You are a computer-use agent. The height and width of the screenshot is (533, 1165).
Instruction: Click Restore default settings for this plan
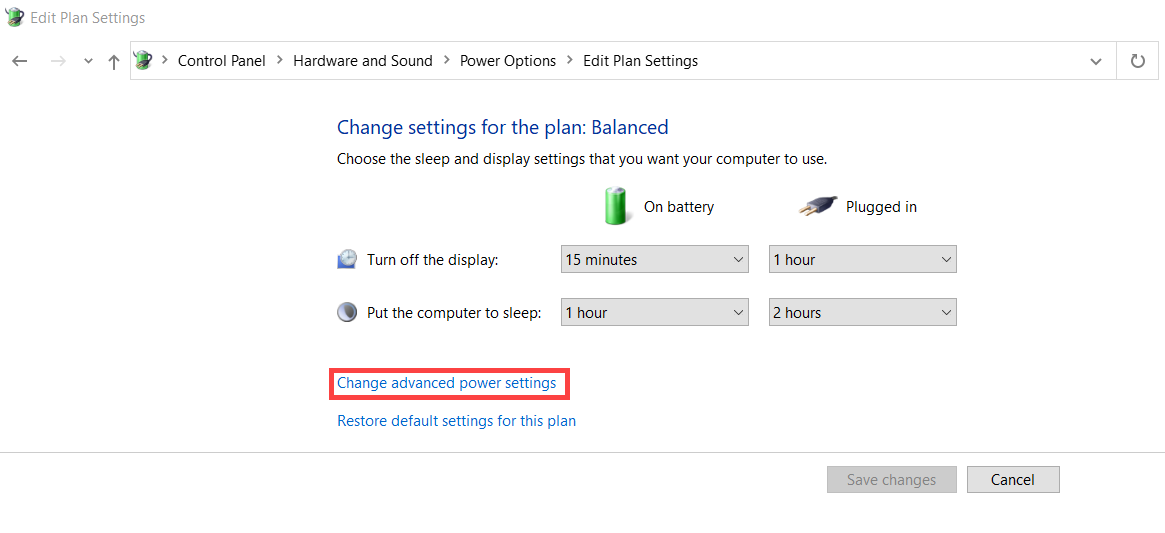[456, 421]
